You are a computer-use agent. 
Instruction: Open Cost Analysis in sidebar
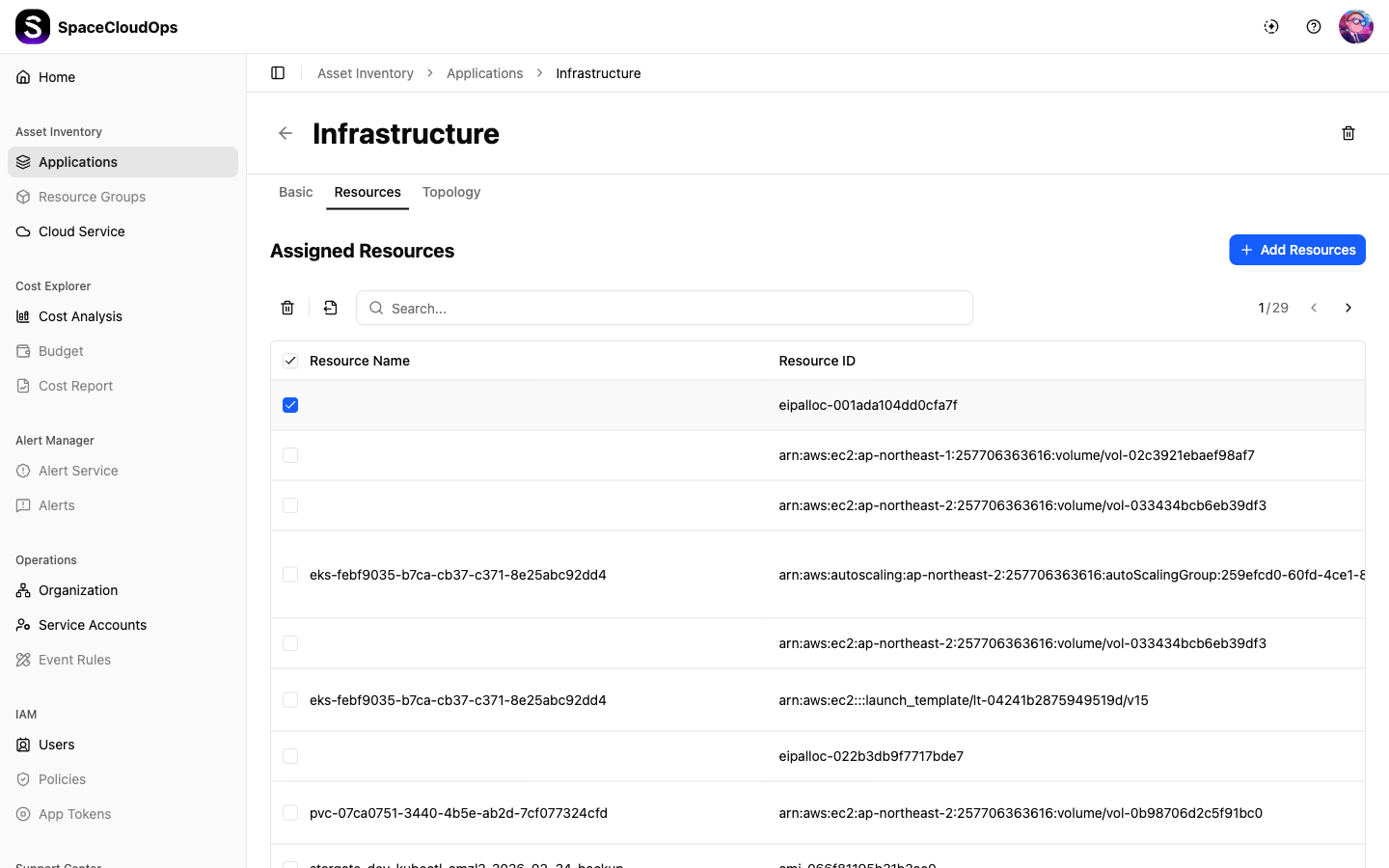pos(80,316)
